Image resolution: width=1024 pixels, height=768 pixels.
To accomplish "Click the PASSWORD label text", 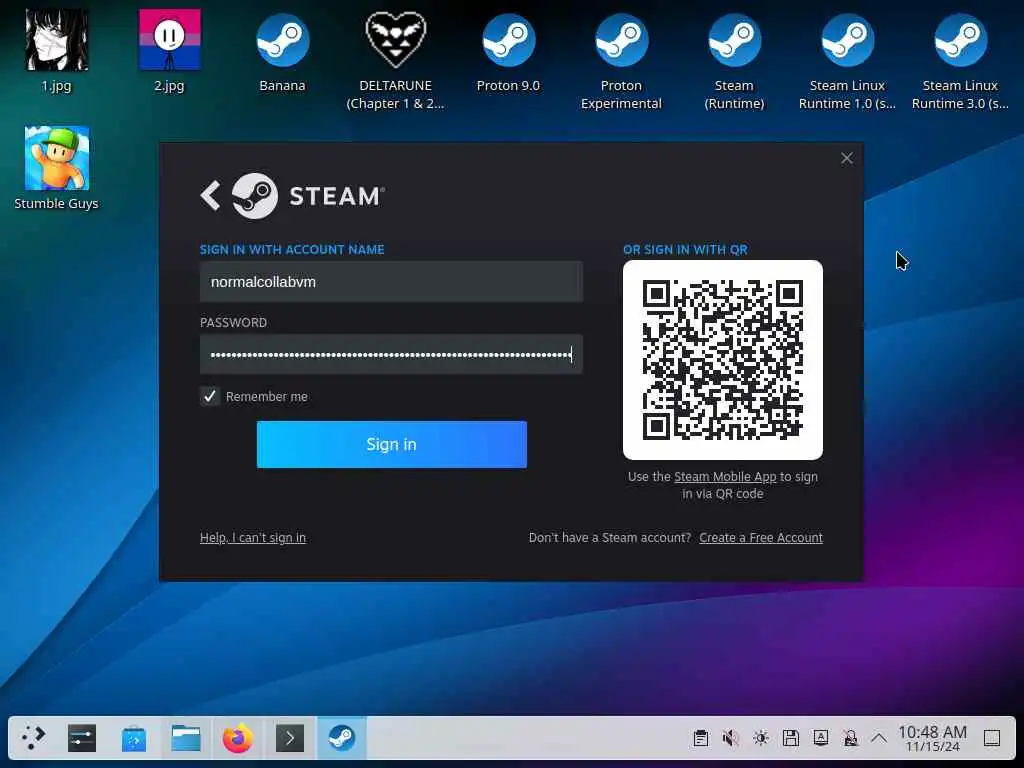I will coord(233,323).
